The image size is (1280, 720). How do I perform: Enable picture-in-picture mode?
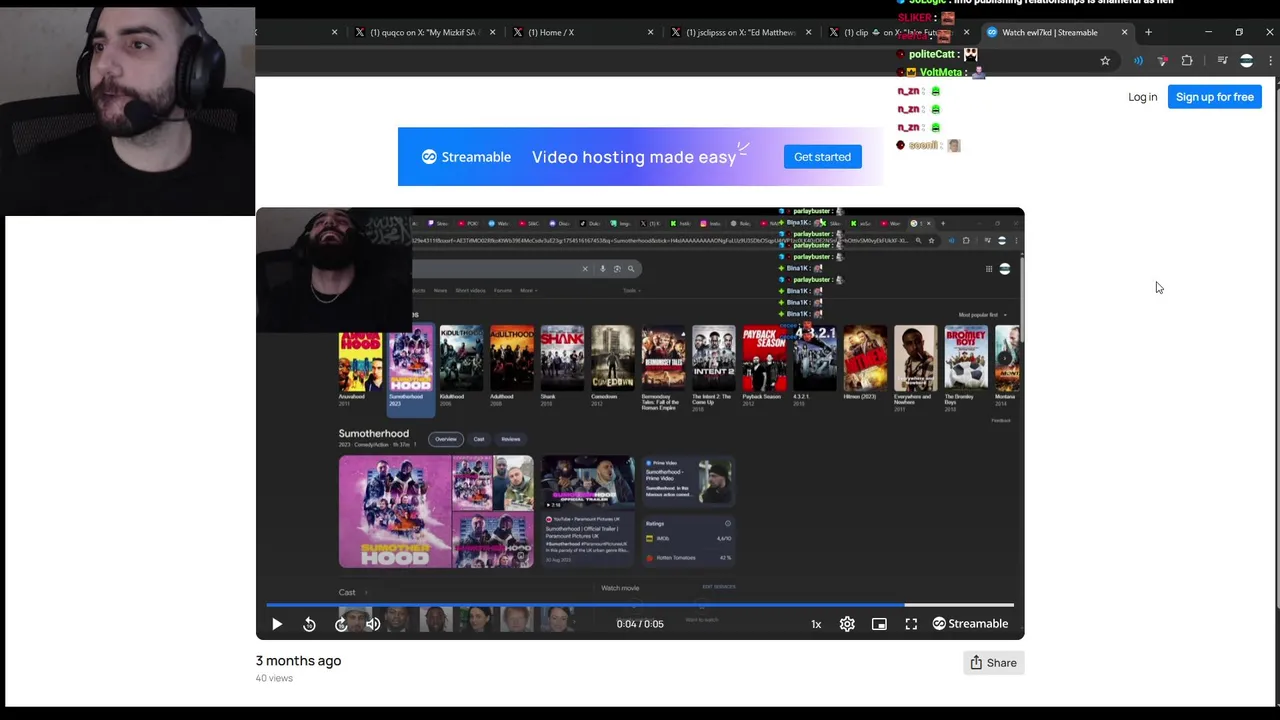tap(879, 624)
